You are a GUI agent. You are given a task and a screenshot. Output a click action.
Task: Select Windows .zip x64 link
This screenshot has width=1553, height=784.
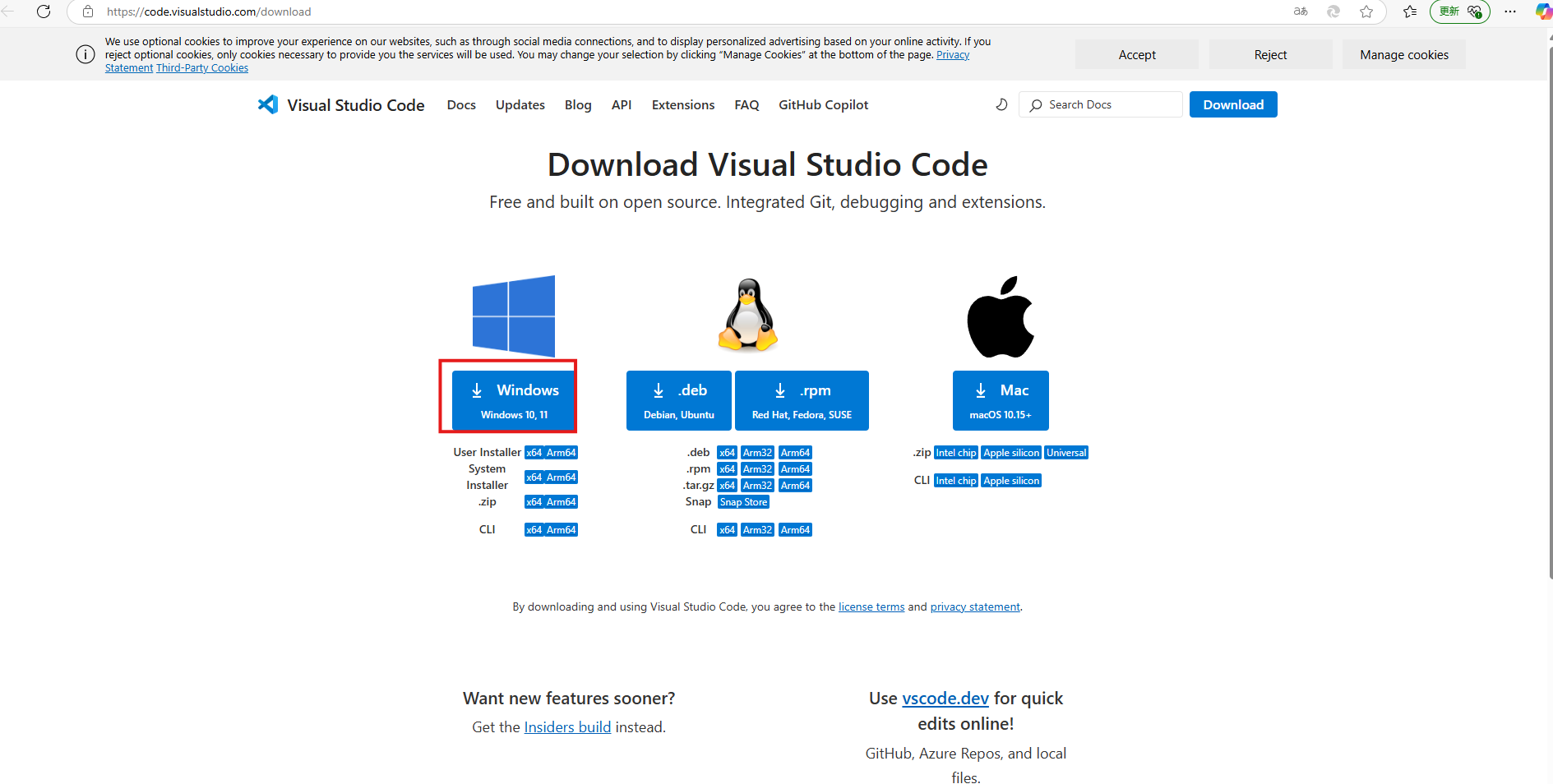click(x=534, y=502)
